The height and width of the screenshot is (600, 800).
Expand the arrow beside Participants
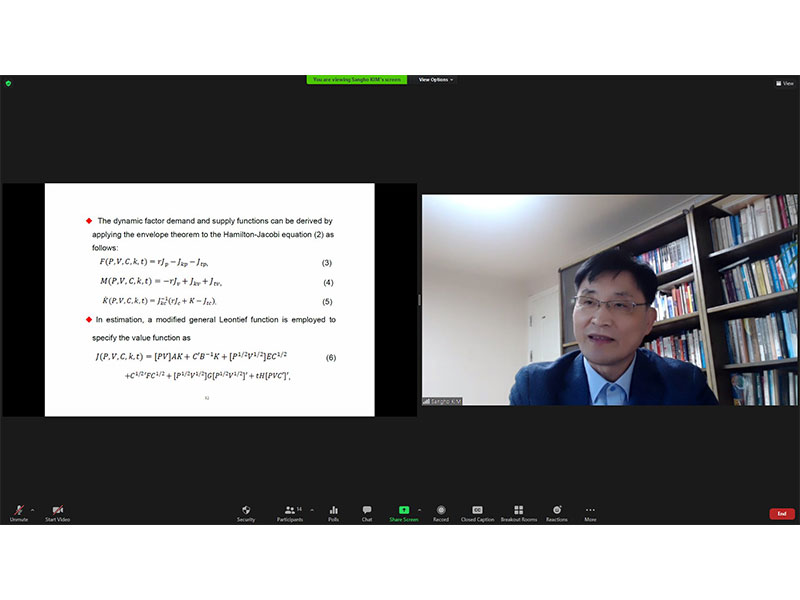[x=312, y=509]
